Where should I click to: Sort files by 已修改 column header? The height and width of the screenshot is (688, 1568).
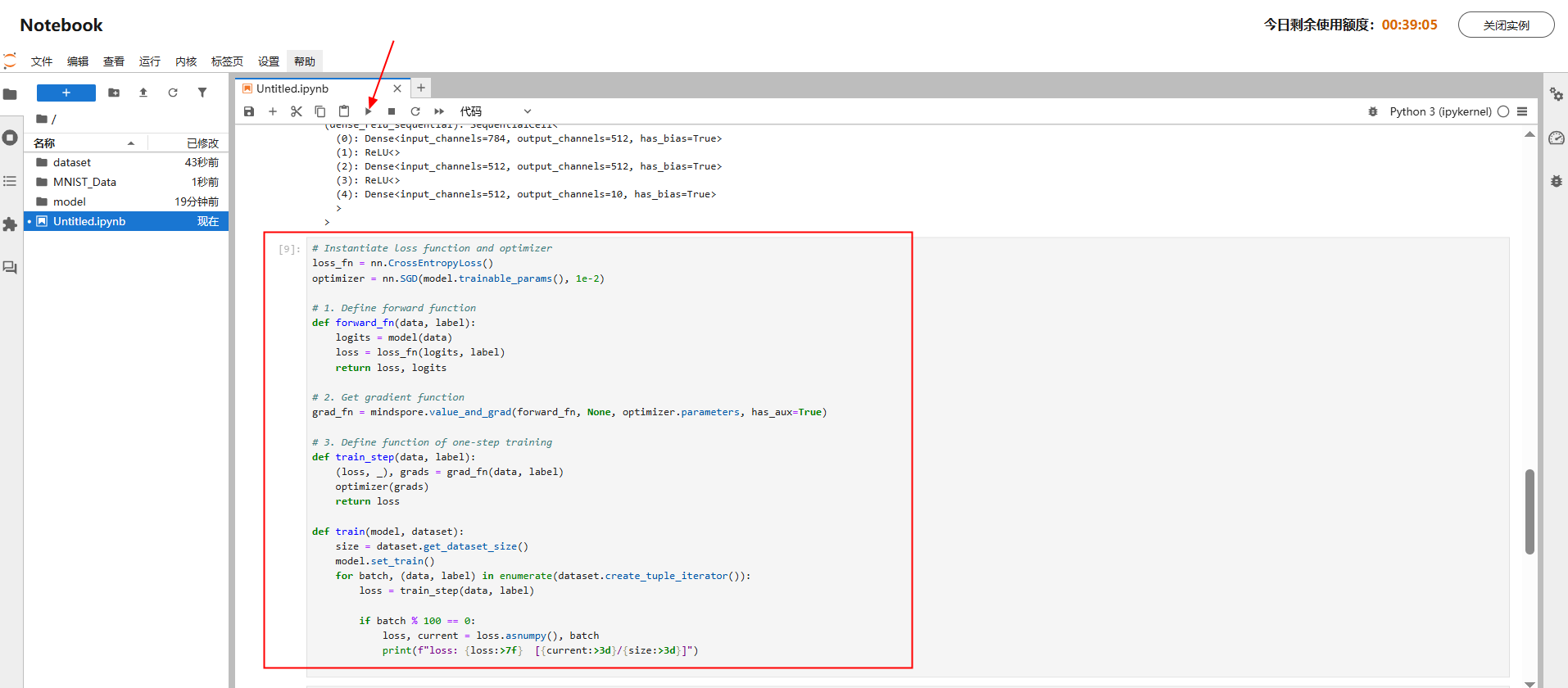pyautogui.click(x=188, y=143)
